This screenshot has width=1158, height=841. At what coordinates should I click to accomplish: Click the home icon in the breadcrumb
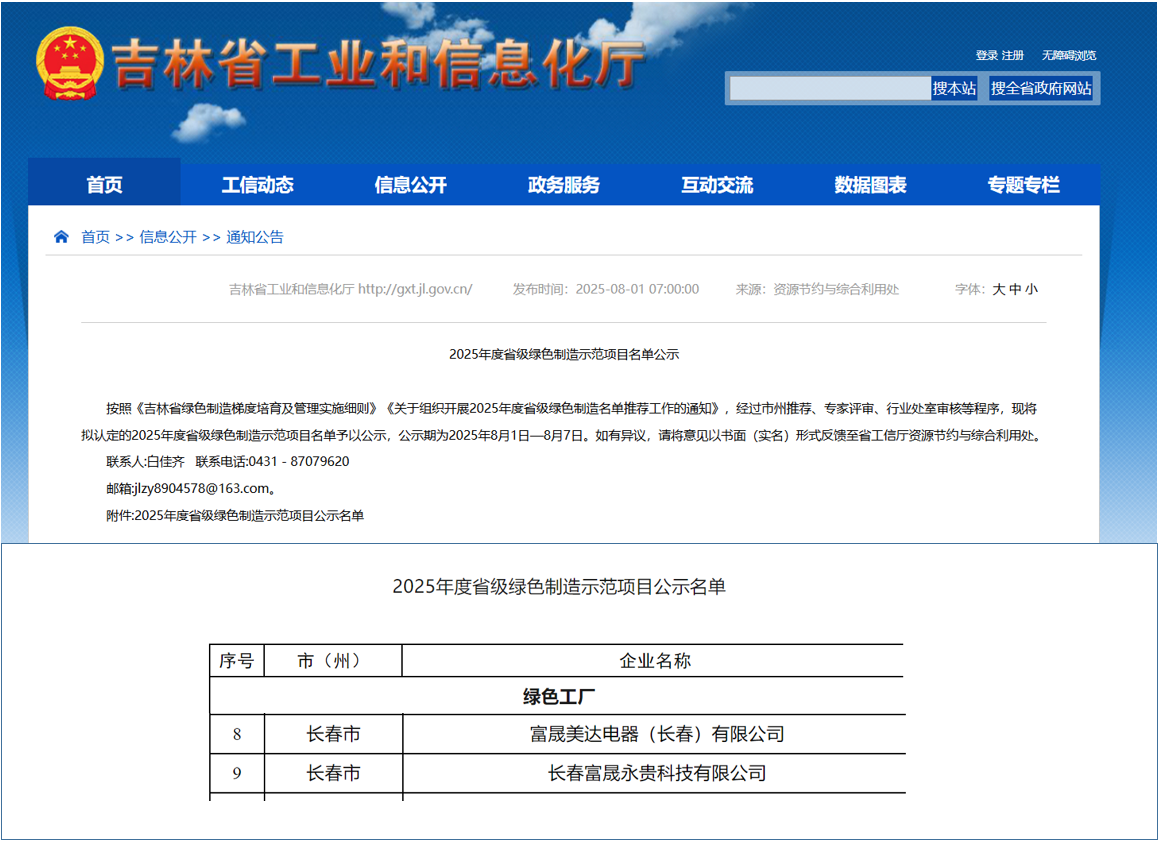(60, 237)
